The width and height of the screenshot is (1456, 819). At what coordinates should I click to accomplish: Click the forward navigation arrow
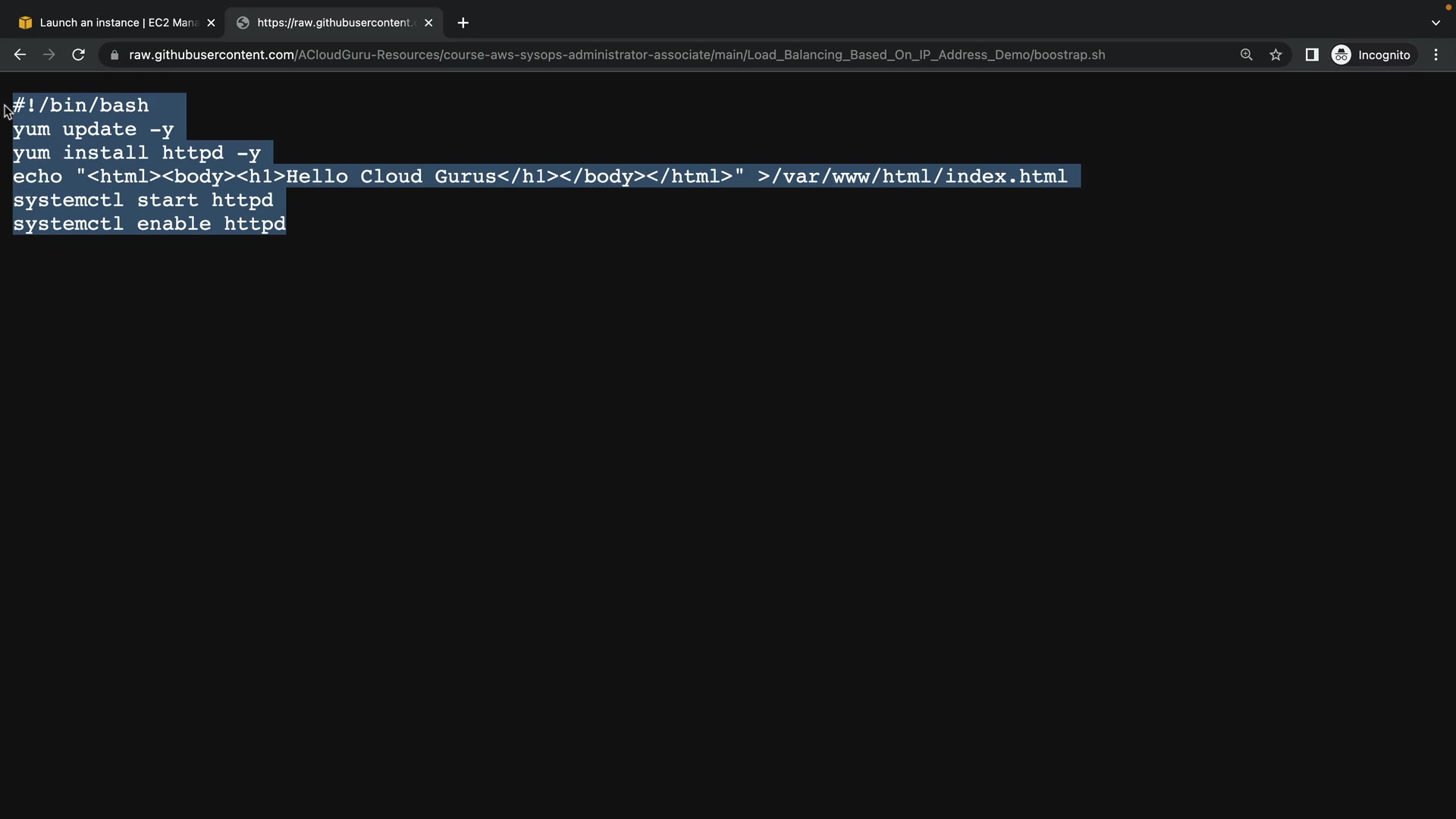(x=49, y=55)
